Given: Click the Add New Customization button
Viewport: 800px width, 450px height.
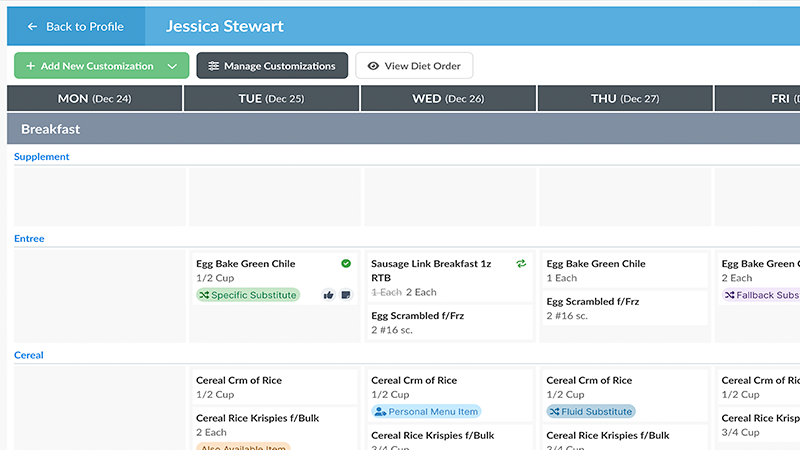Looking at the screenshot, I should (x=90, y=66).
